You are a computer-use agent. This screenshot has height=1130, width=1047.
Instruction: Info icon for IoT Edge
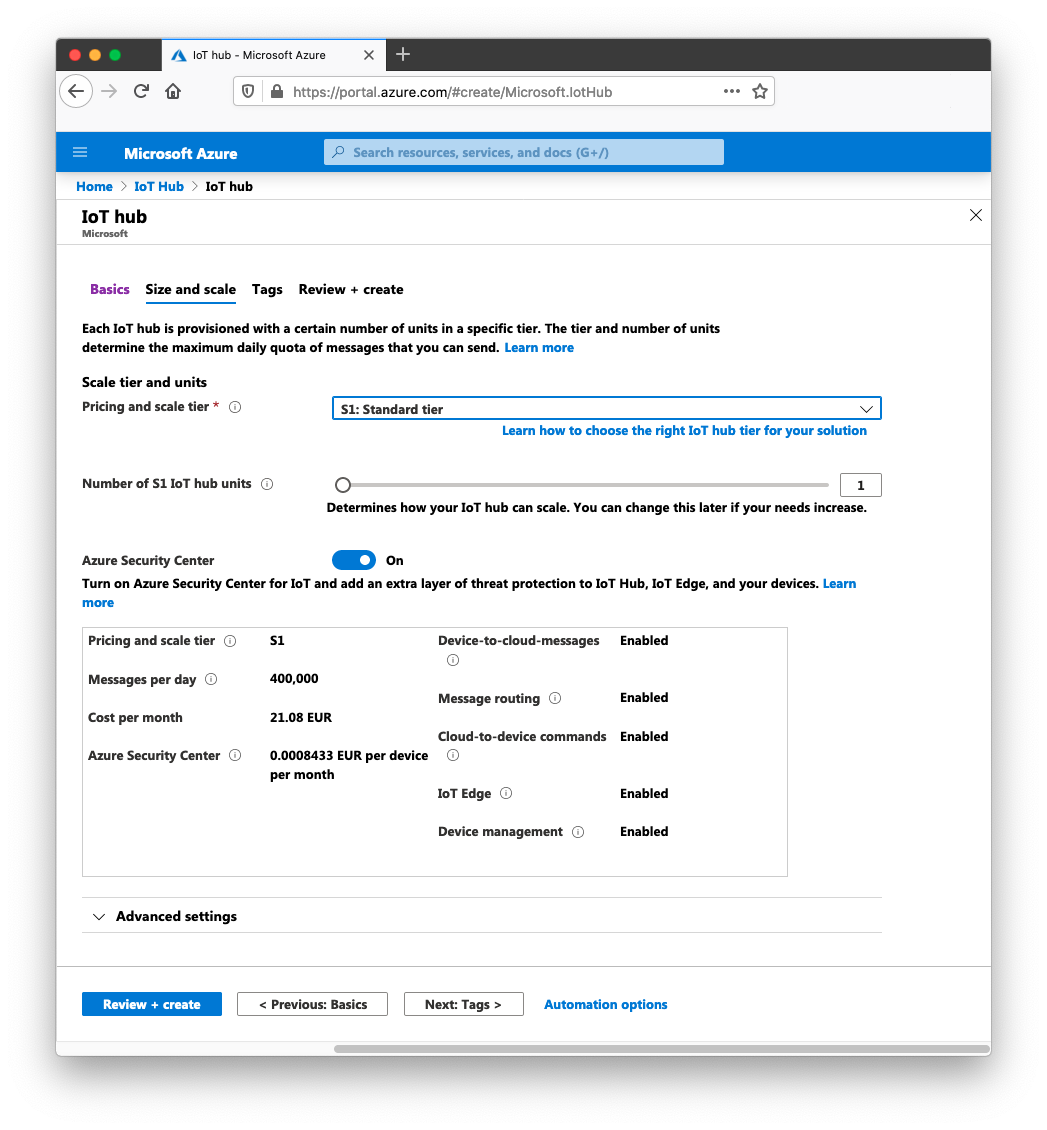click(506, 793)
